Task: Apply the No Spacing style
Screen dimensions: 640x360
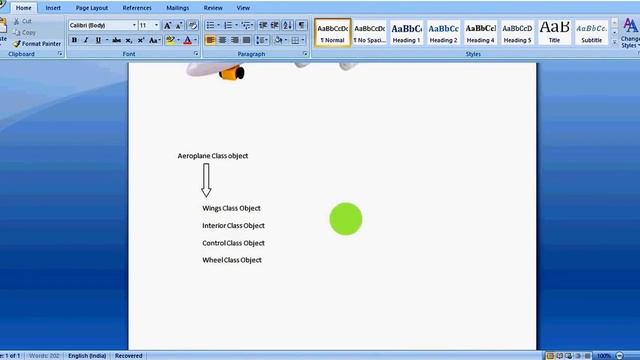Action: (x=369, y=32)
